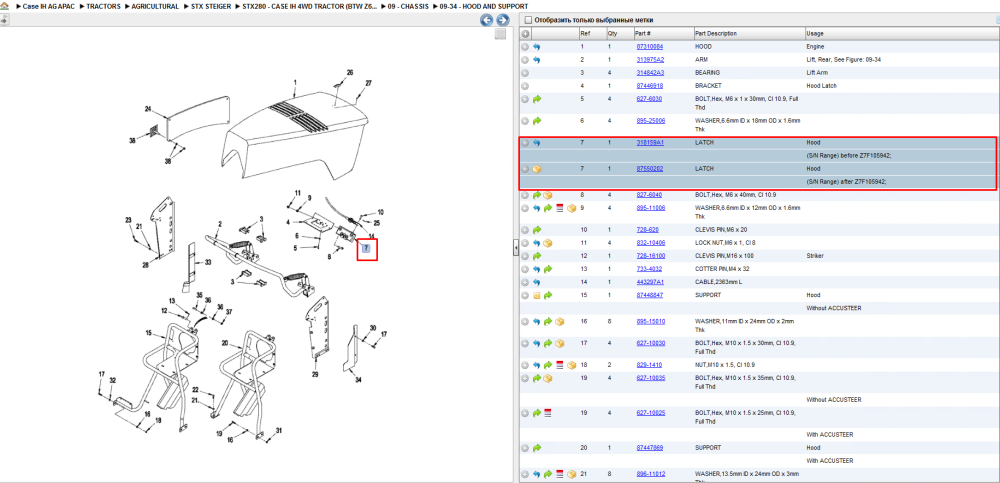Click the 'Qty' column header

coord(612,34)
